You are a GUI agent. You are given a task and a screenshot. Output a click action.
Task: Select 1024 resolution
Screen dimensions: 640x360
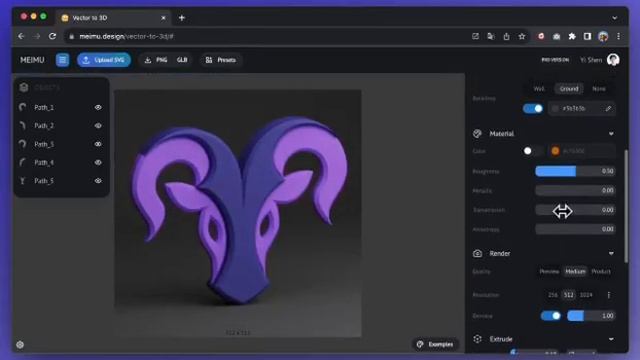pyautogui.click(x=586, y=295)
